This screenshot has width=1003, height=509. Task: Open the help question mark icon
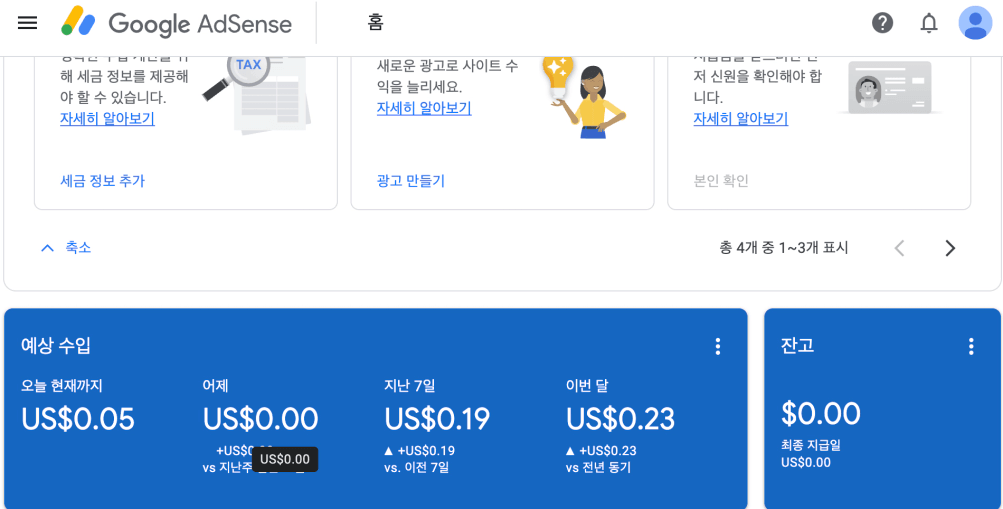[x=883, y=24]
